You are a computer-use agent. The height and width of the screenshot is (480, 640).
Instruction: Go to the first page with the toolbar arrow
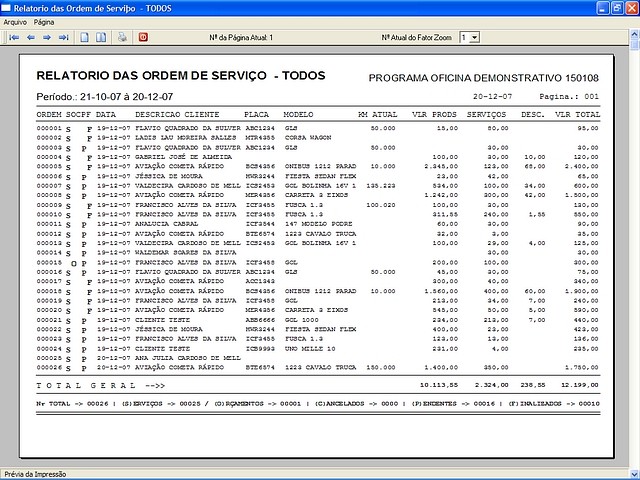click(x=14, y=38)
